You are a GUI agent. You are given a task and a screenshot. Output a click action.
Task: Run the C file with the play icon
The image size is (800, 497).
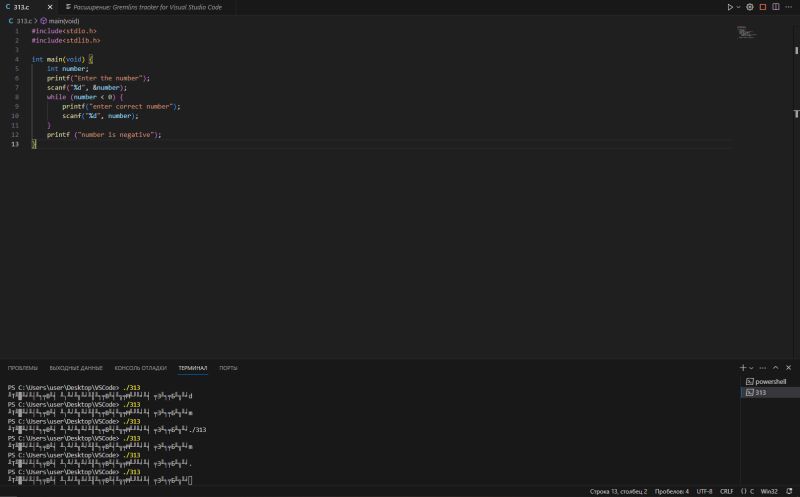(730, 7)
